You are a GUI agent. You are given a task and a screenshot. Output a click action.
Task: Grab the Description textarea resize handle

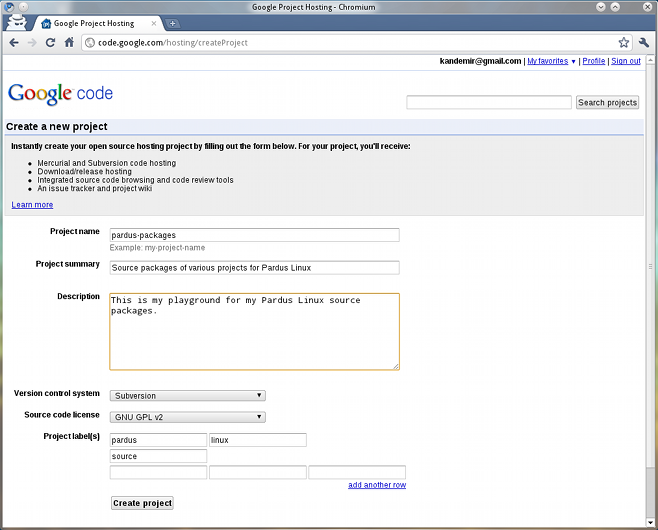point(396,366)
